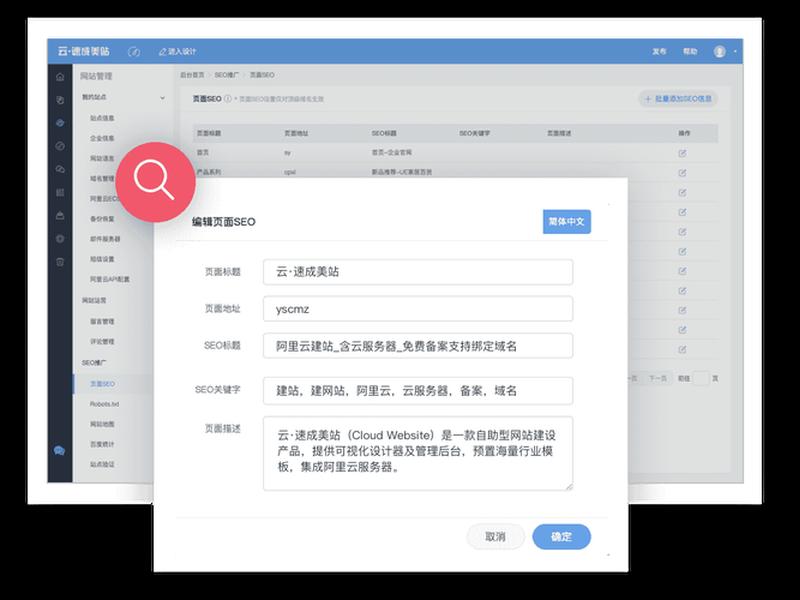Open 短信设置 in the sidebar

tap(103, 259)
